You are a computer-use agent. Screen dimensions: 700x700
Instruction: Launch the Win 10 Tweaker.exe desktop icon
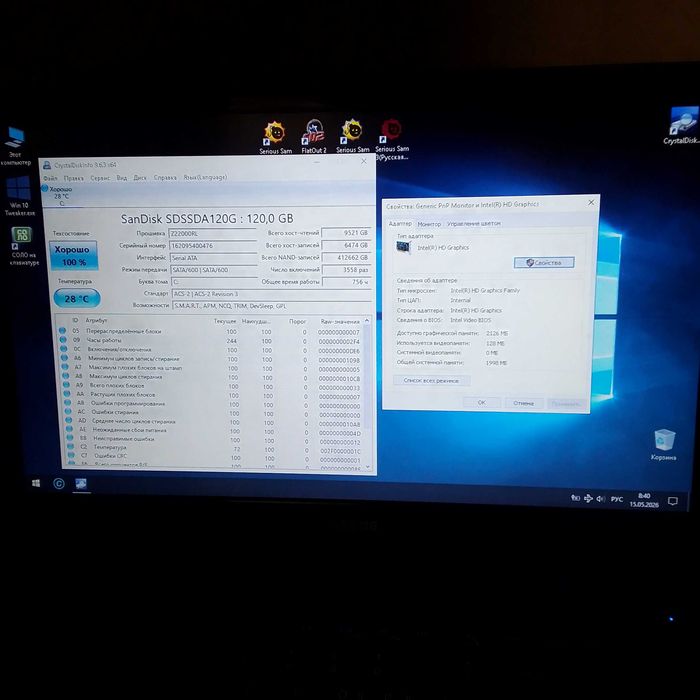tap(19, 196)
